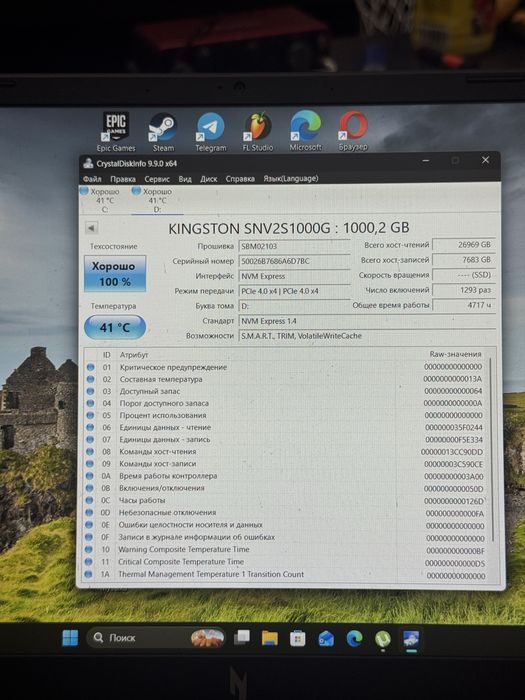525x700 pixels.
Task: Select the Критическое предупреждение row
Action: [286, 367]
